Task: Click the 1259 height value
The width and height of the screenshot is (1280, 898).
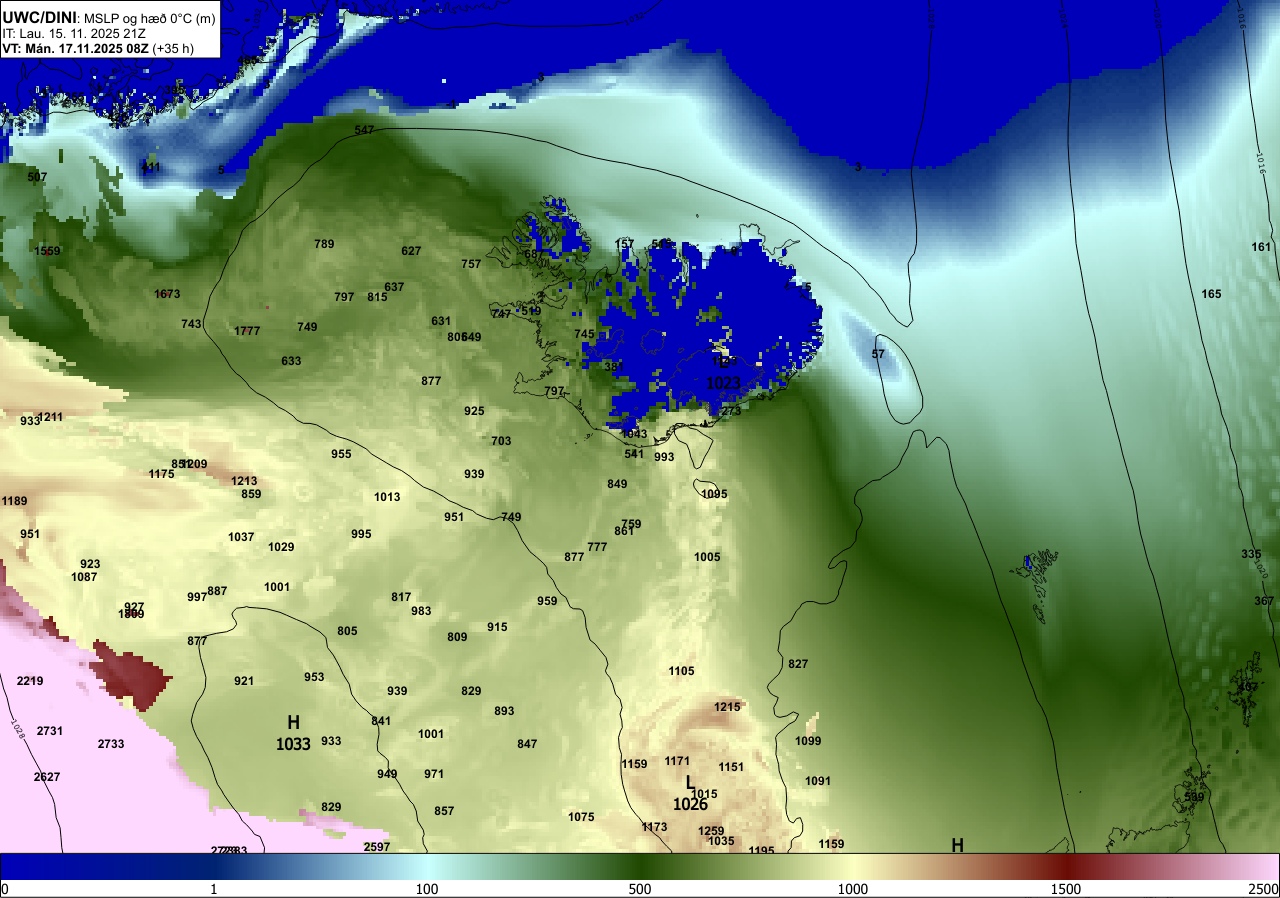Action: click(711, 831)
